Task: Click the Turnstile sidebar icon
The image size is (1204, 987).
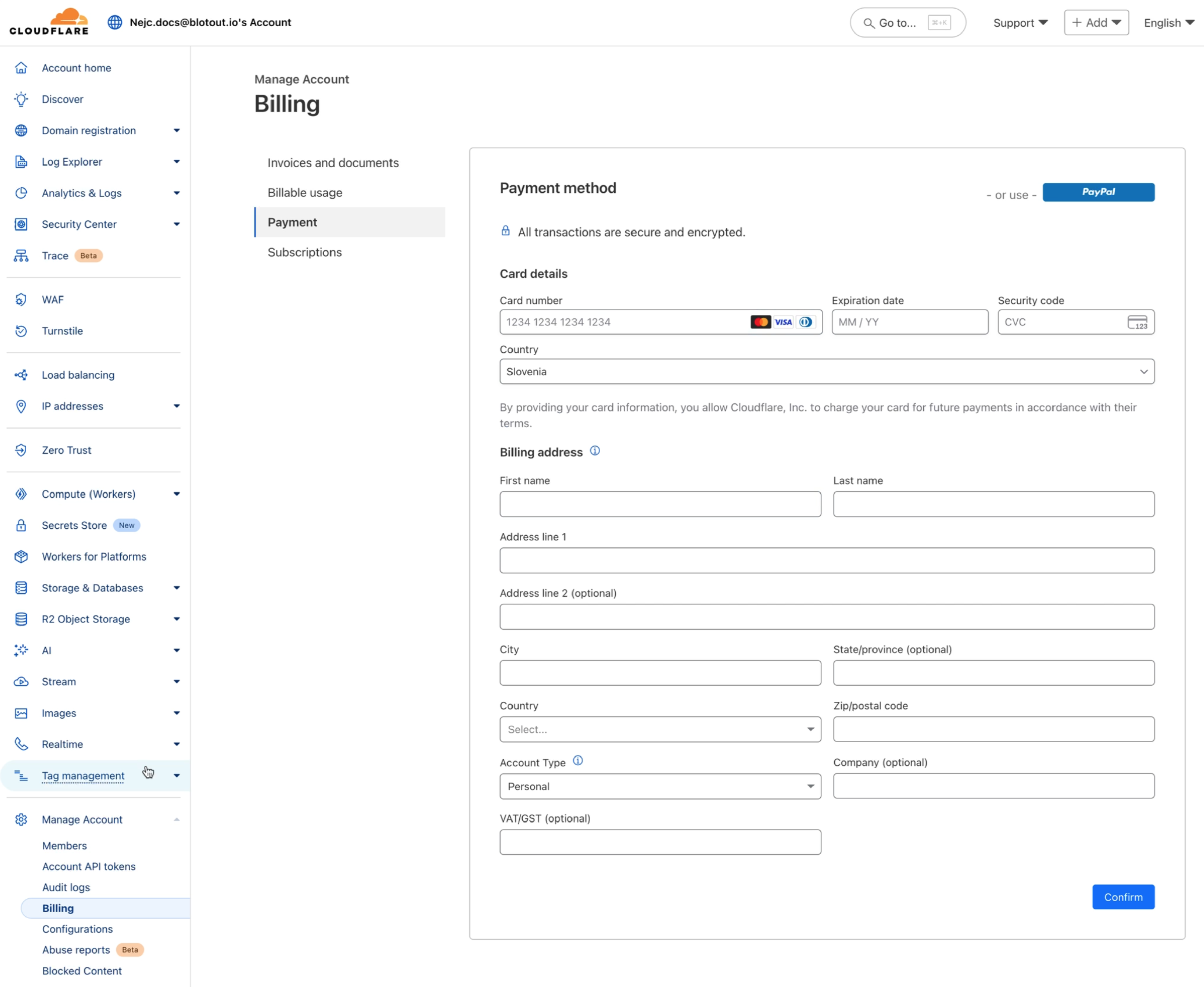Action: 21,331
